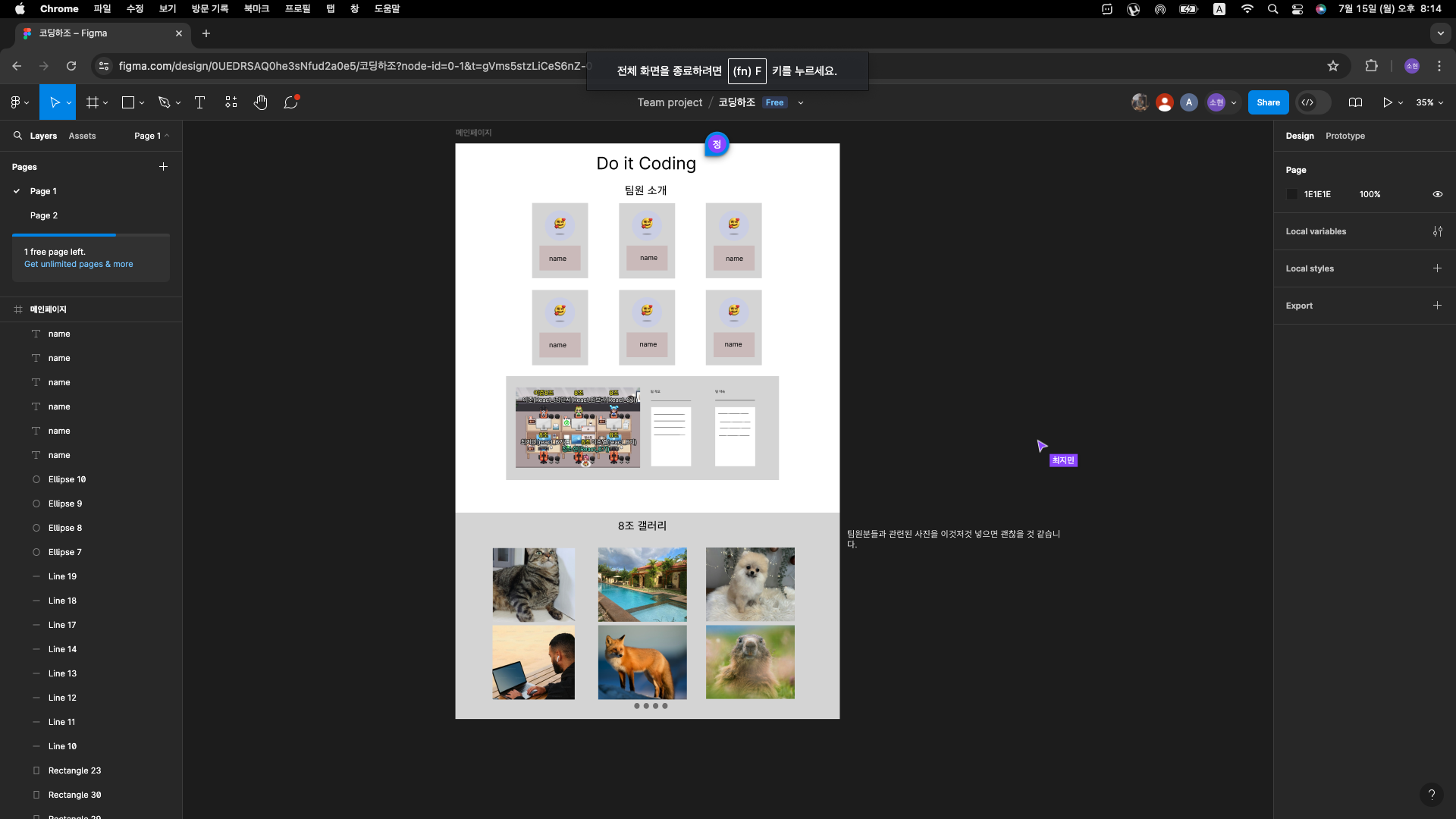1456x819 pixels.
Task: Click the Share button top right
Action: [1269, 102]
